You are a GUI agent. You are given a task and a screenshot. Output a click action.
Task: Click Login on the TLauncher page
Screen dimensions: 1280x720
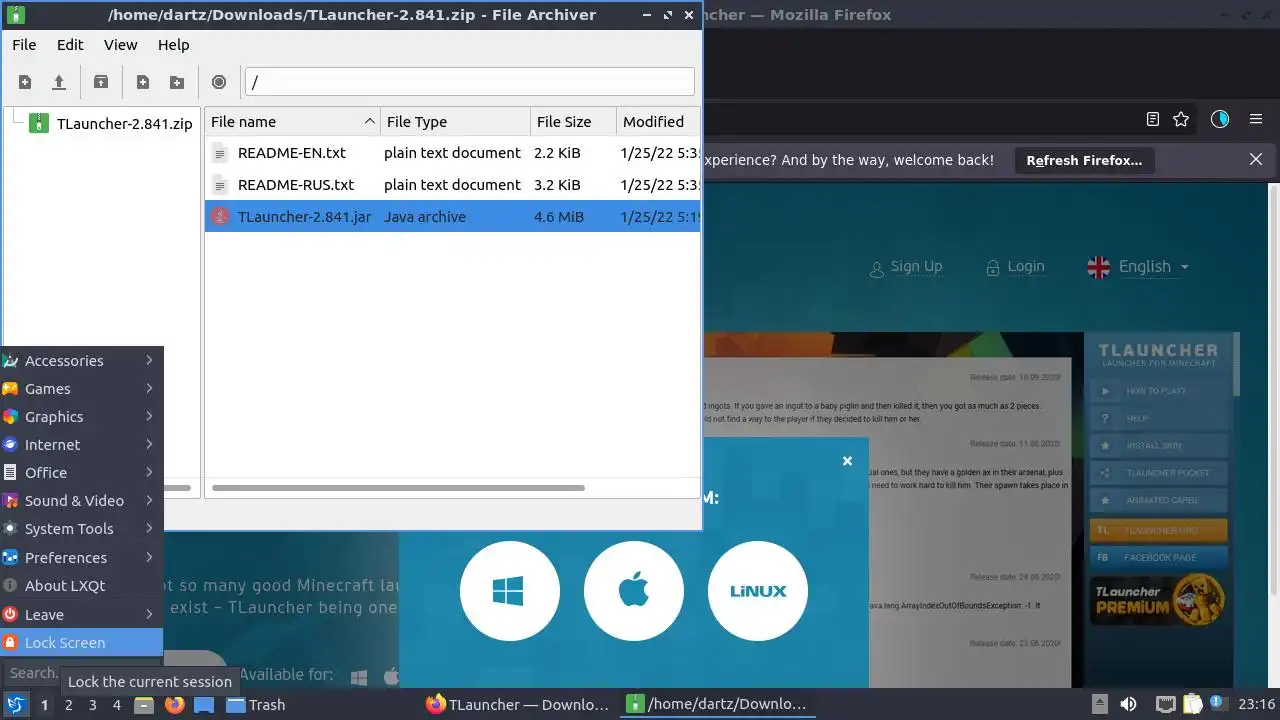tap(1015, 267)
